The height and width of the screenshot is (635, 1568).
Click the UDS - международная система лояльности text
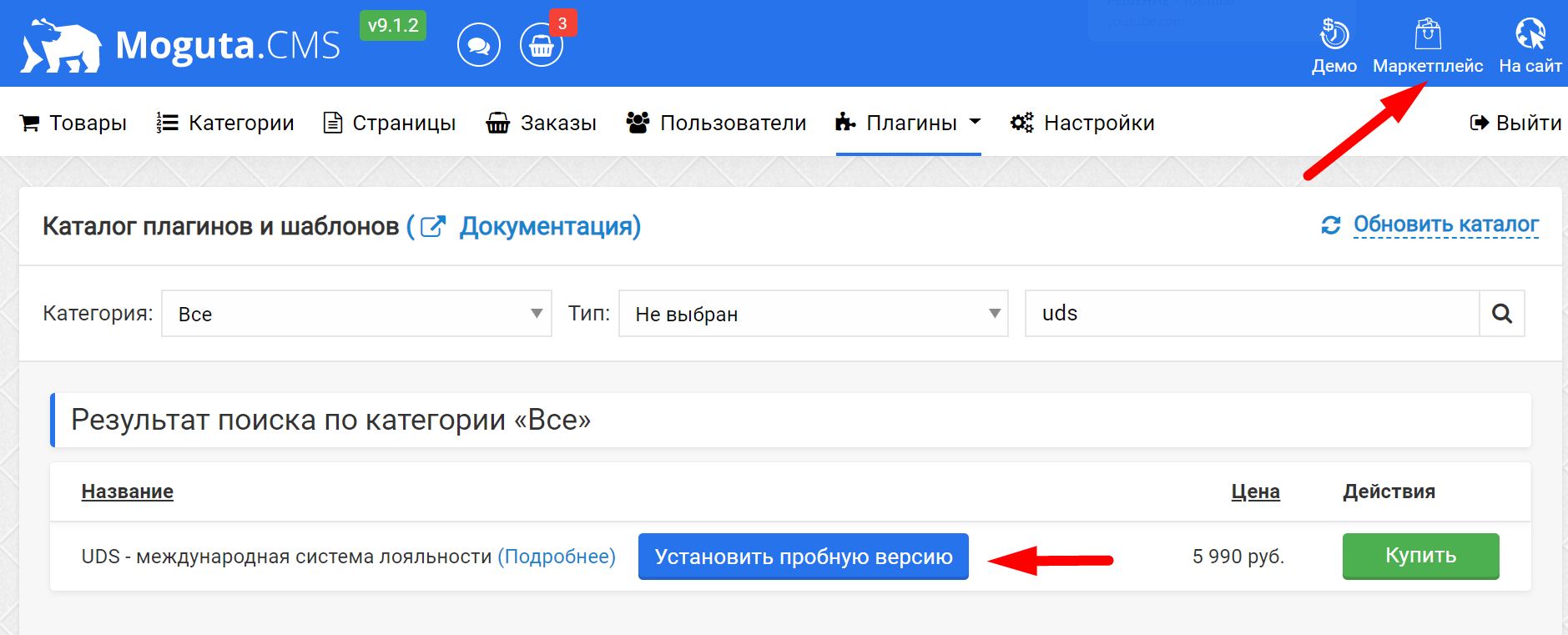pyautogui.click(x=287, y=557)
